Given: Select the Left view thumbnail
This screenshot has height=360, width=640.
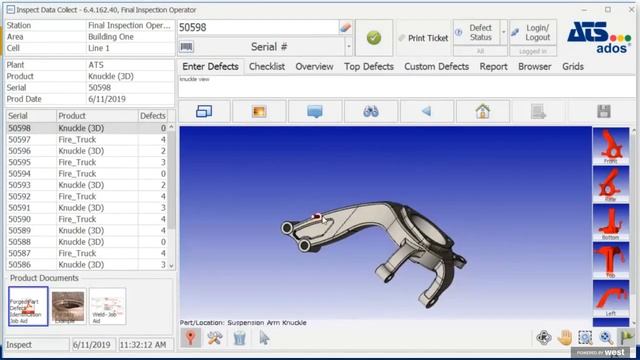Looking at the screenshot, I should point(611,298).
